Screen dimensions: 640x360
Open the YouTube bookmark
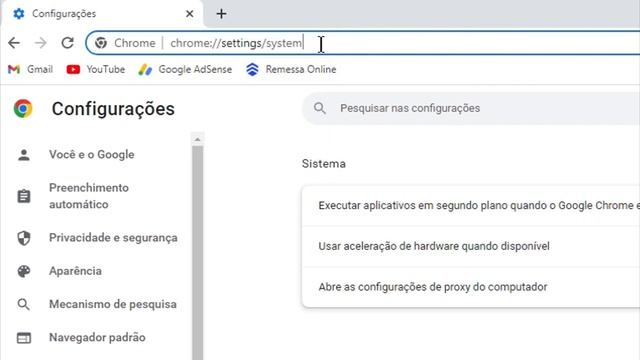tap(96, 69)
